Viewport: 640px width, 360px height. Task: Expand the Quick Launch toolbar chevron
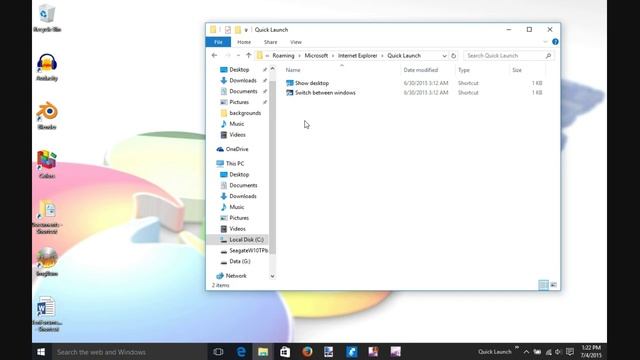[x=517, y=348]
